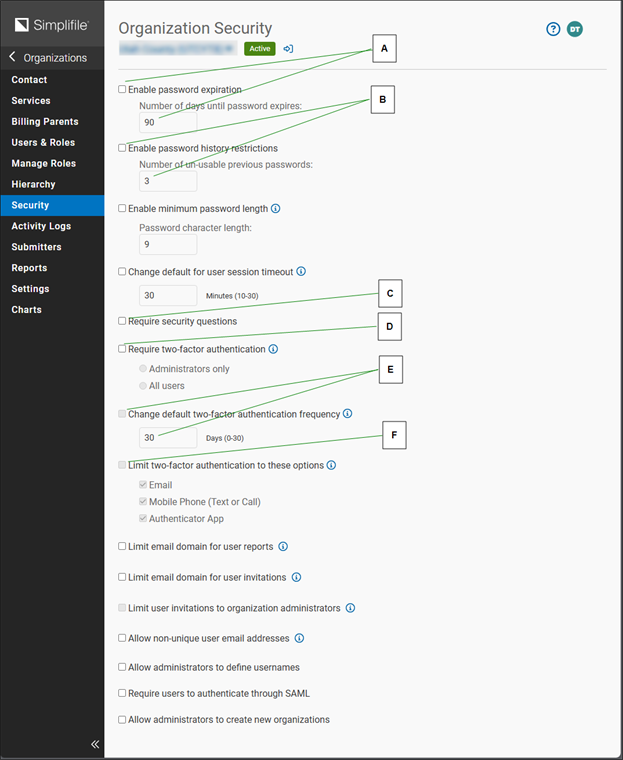Toggle Change default for user session timeout

tap(122, 271)
